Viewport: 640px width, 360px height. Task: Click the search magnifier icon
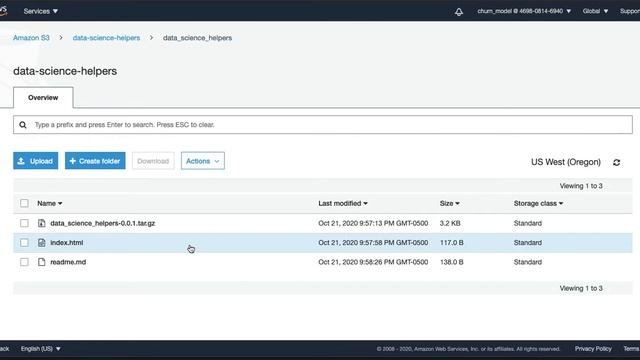[23, 125]
